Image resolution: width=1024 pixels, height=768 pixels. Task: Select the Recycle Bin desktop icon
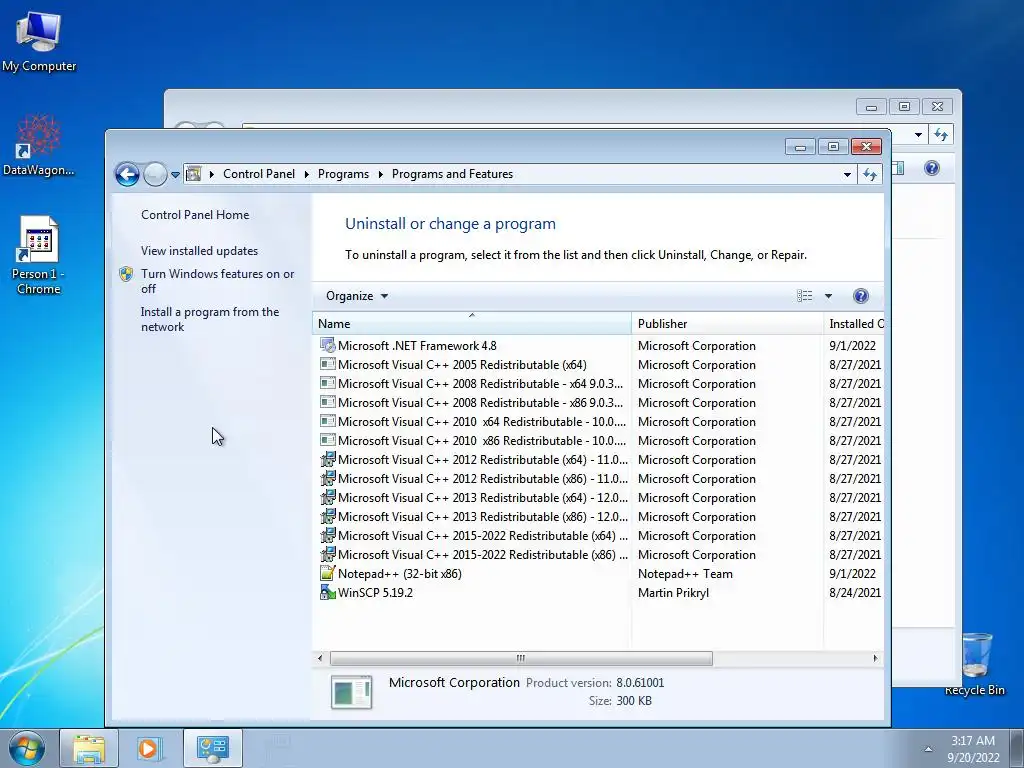coord(975,664)
